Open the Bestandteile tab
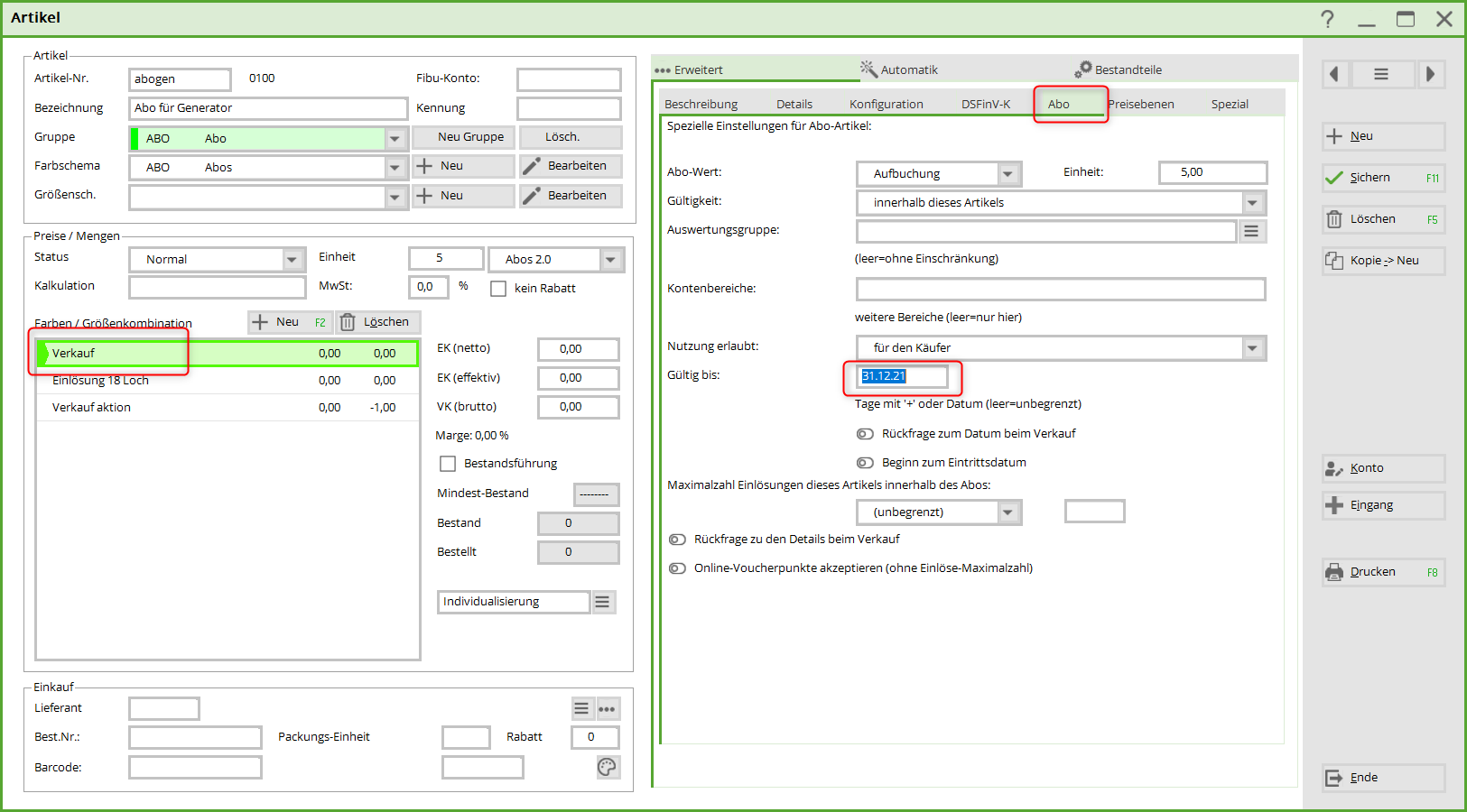 1119,69
